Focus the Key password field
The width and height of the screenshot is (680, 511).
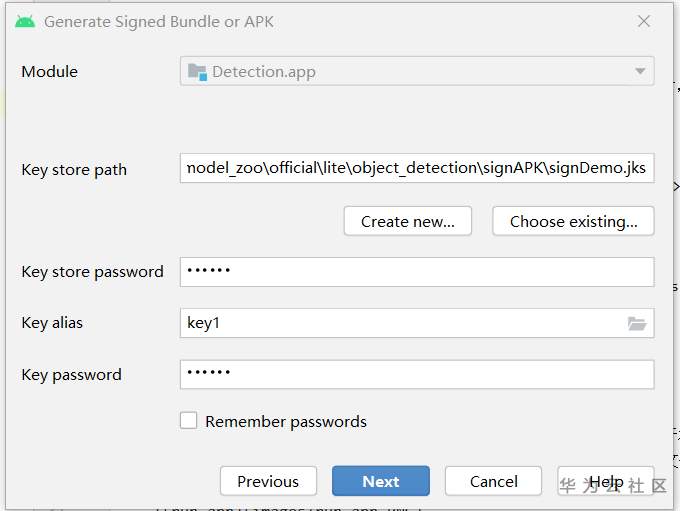(x=417, y=374)
